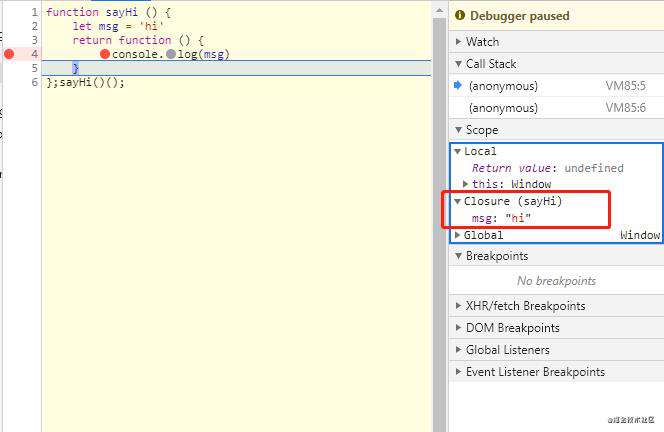Expand the this: Window entry
Image resolution: width=664 pixels, height=432 pixels.
tap(465, 184)
